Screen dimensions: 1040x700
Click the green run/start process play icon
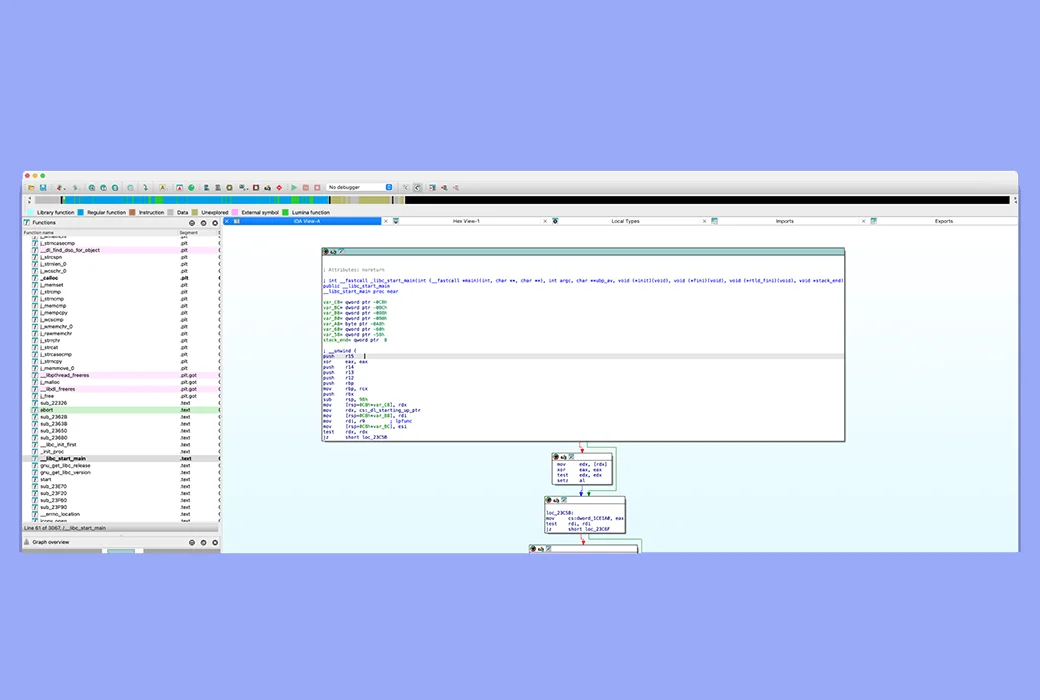tap(294, 188)
